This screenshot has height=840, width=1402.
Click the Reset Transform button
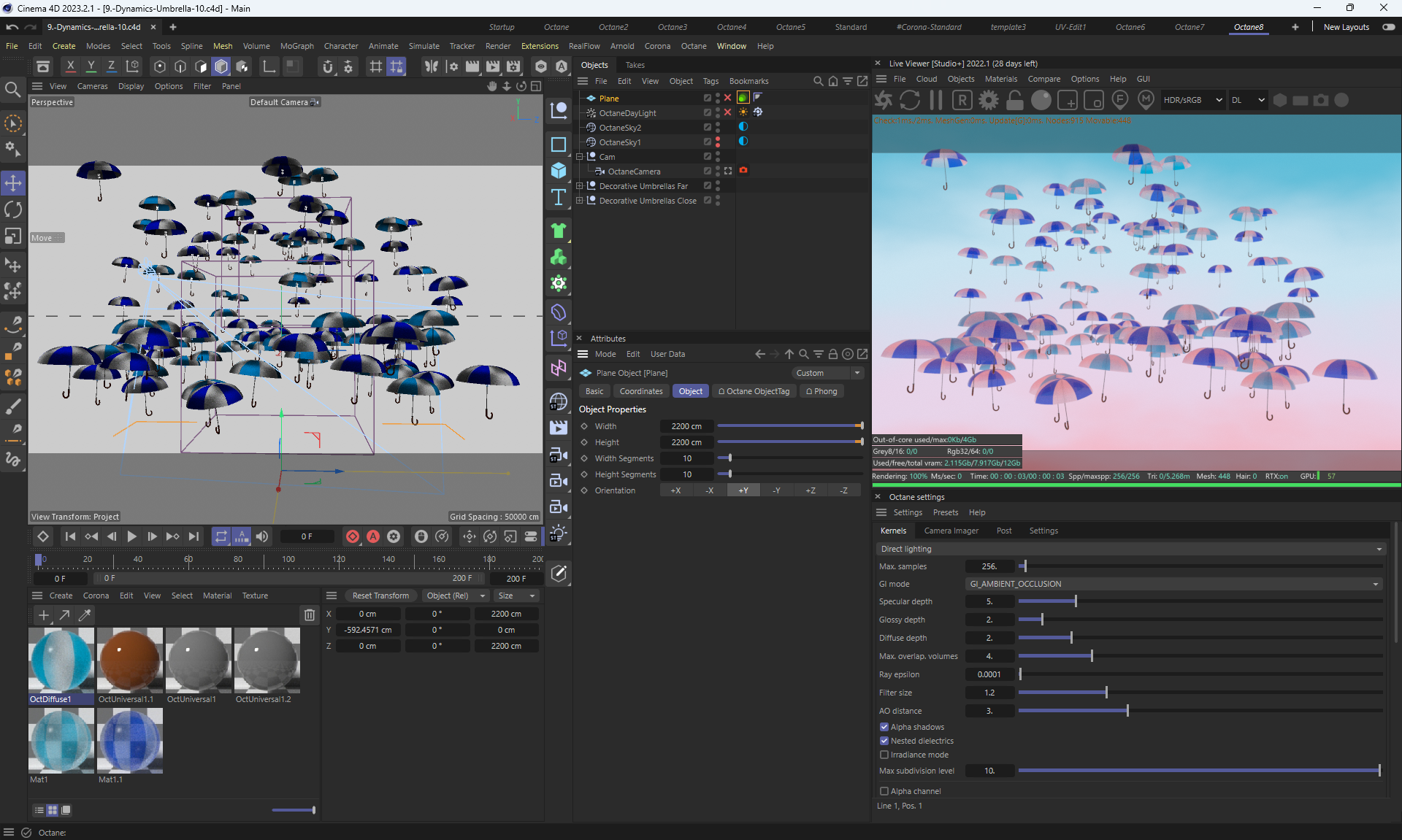[x=380, y=596]
